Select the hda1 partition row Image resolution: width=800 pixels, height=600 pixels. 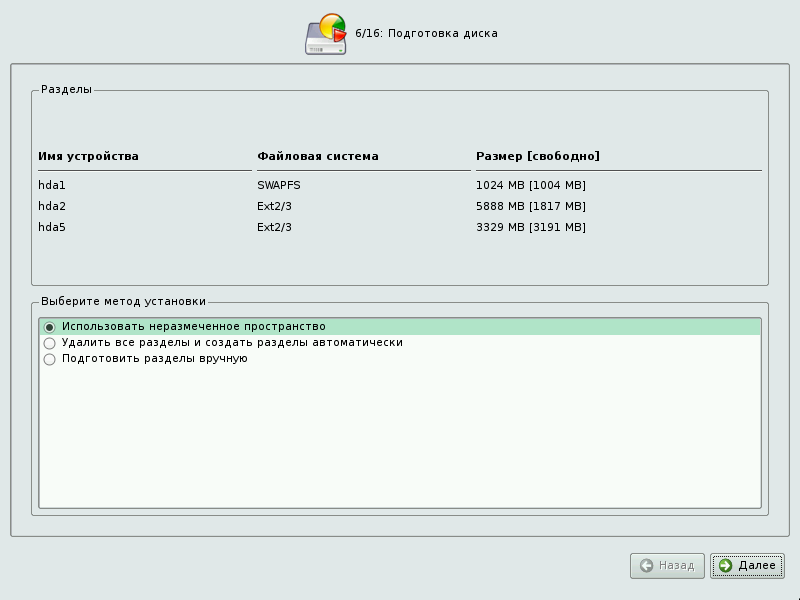click(52, 185)
